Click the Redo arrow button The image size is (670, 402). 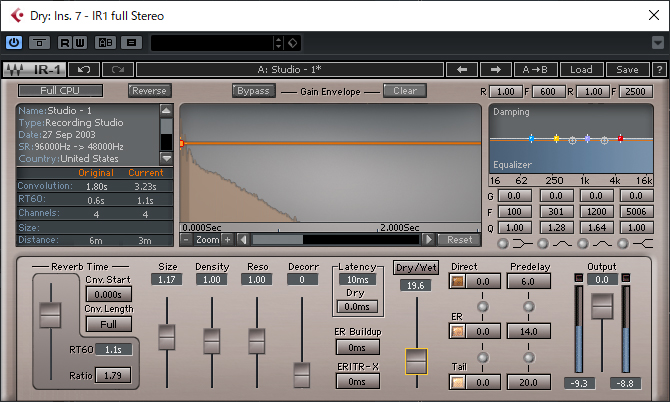[x=118, y=70]
